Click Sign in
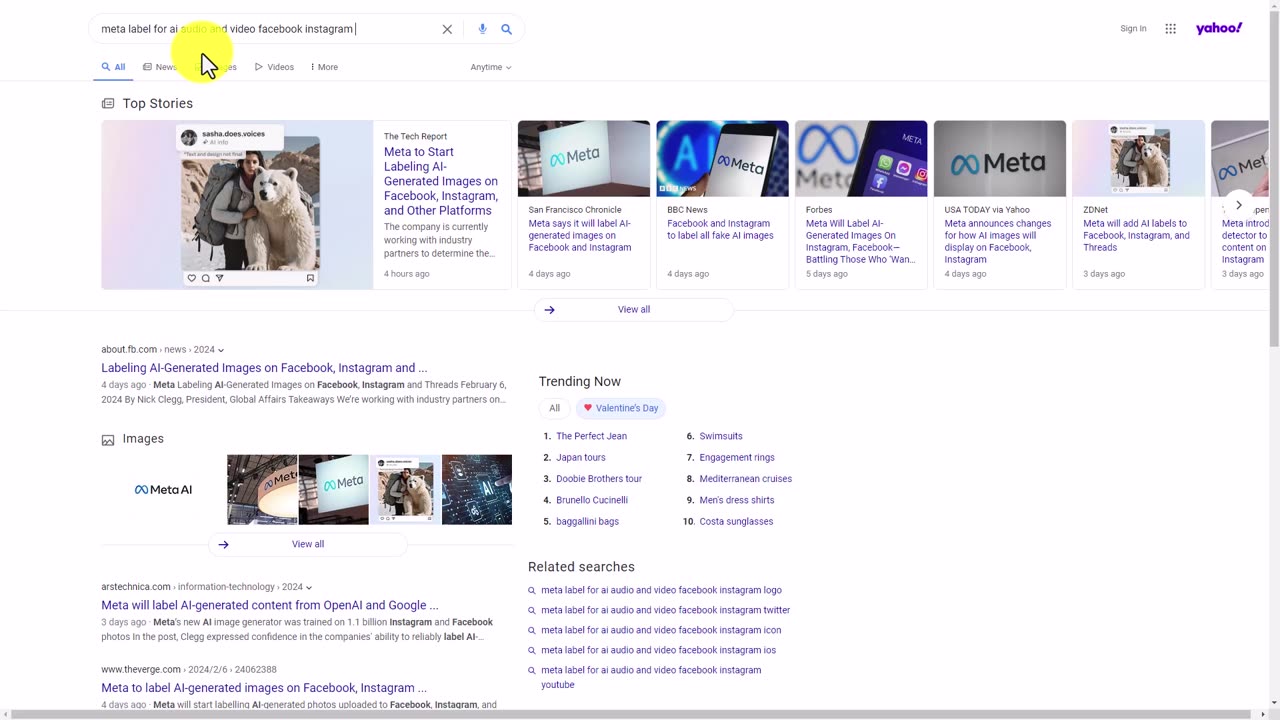The image size is (1280, 720). (x=1133, y=29)
